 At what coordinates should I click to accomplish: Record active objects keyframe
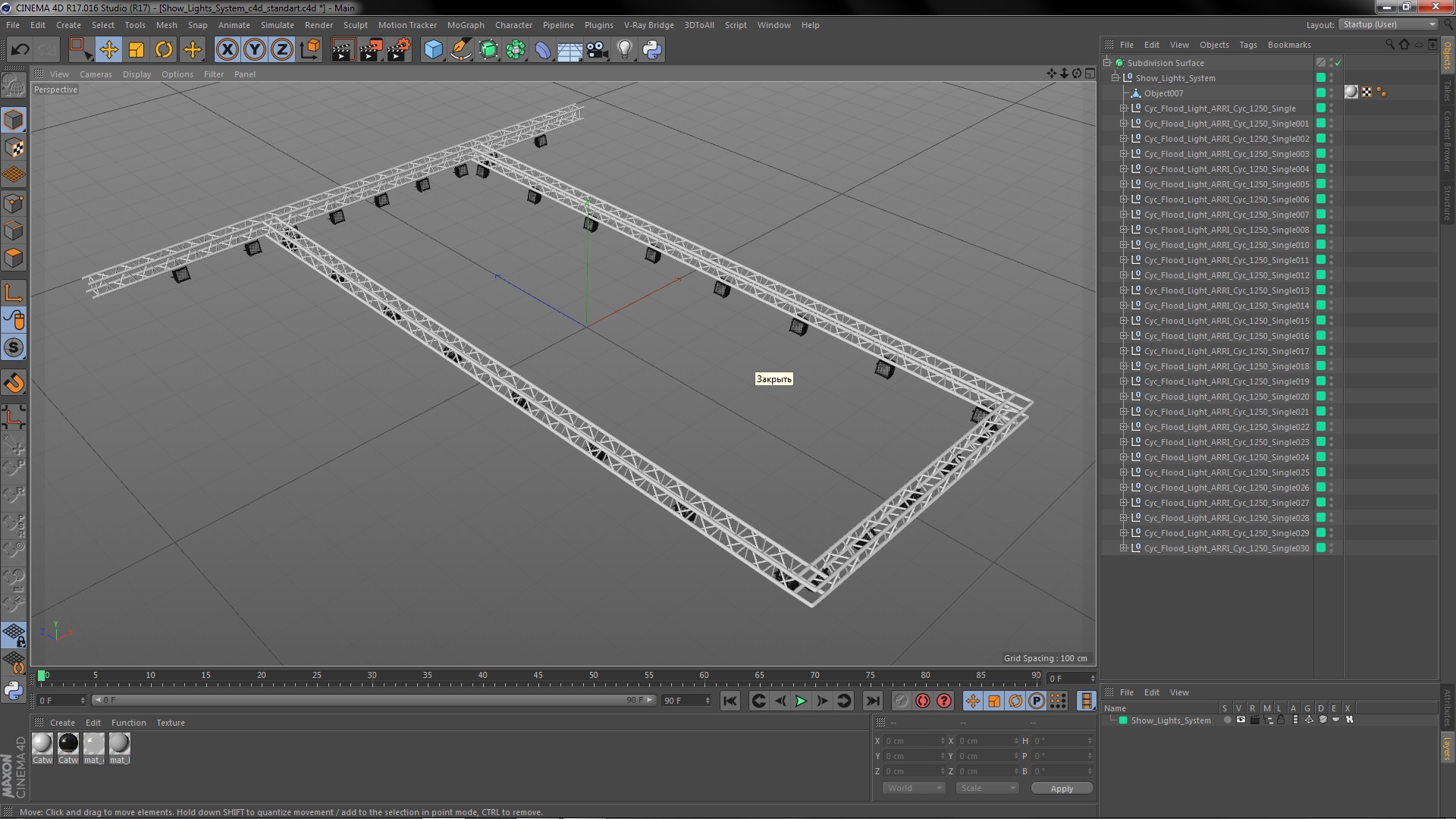coord(901,701)
